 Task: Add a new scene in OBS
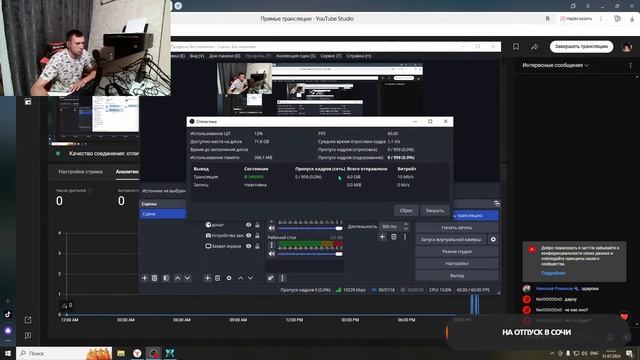pos(144,278)
